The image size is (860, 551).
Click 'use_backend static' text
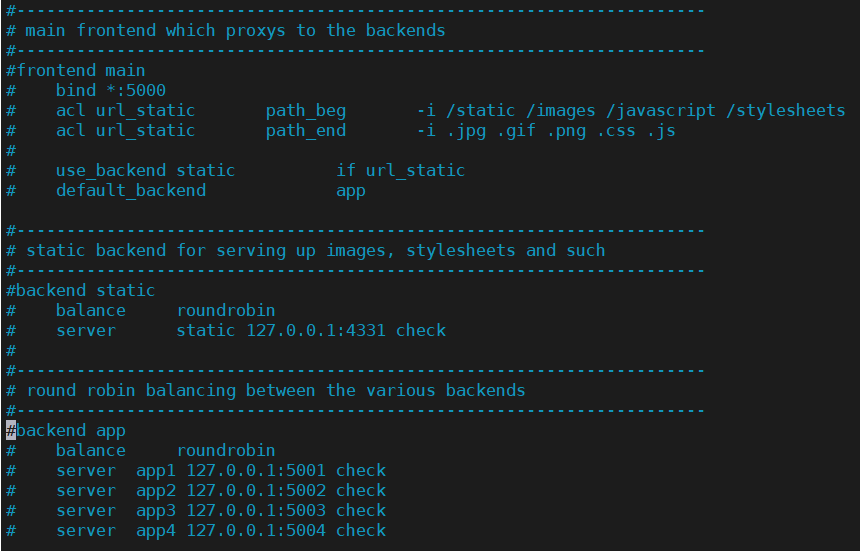click(145, 171)
